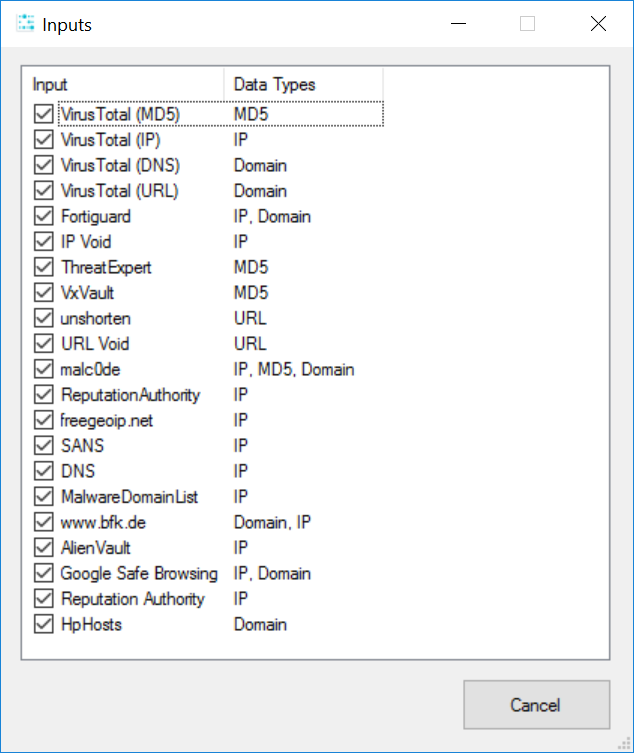This screenshot has height=753, width=634.
Task: Click the Data Types column header
Action: point(304,85)
